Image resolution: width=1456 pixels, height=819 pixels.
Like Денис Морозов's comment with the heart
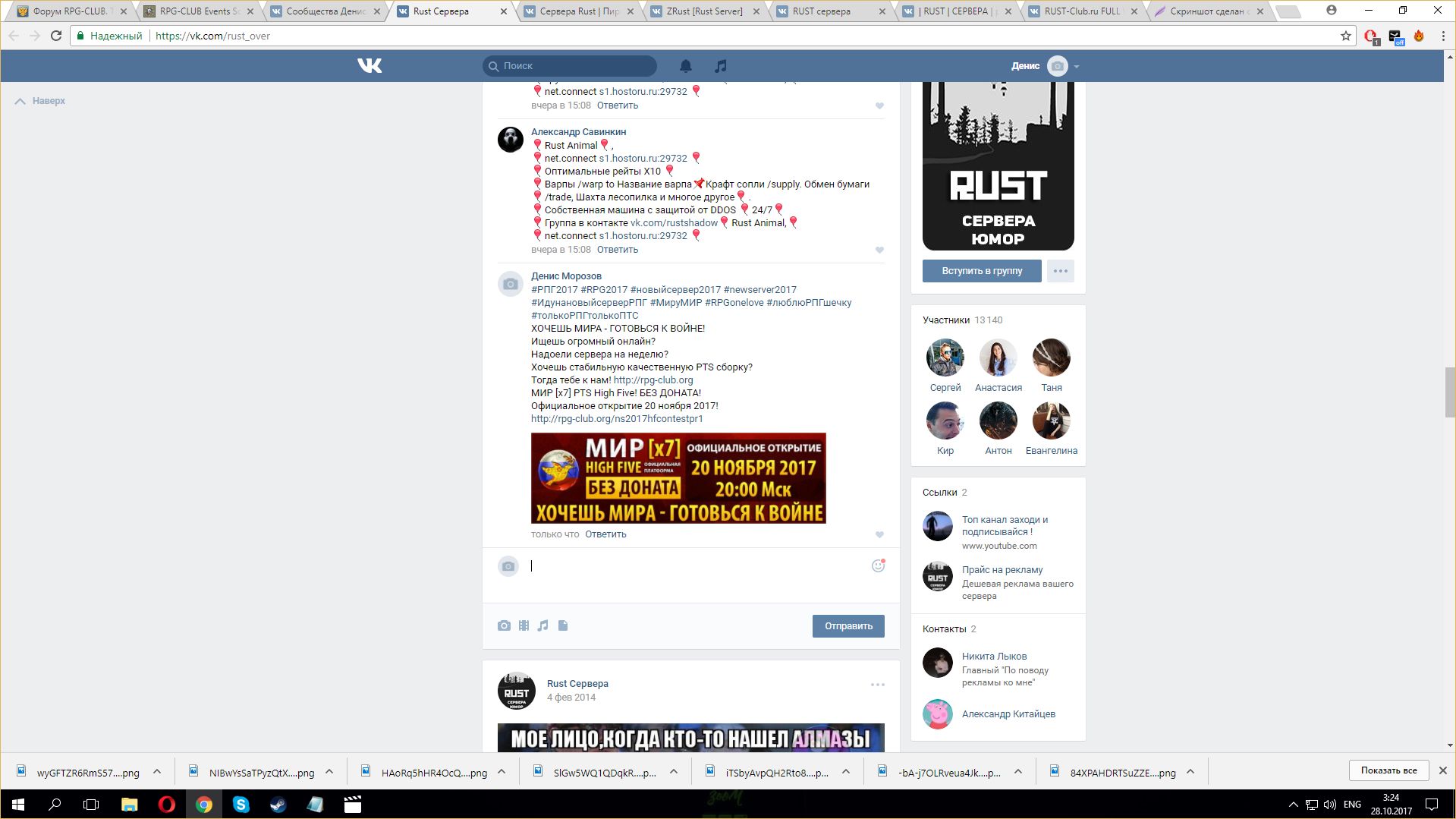[x=879, y=534]
